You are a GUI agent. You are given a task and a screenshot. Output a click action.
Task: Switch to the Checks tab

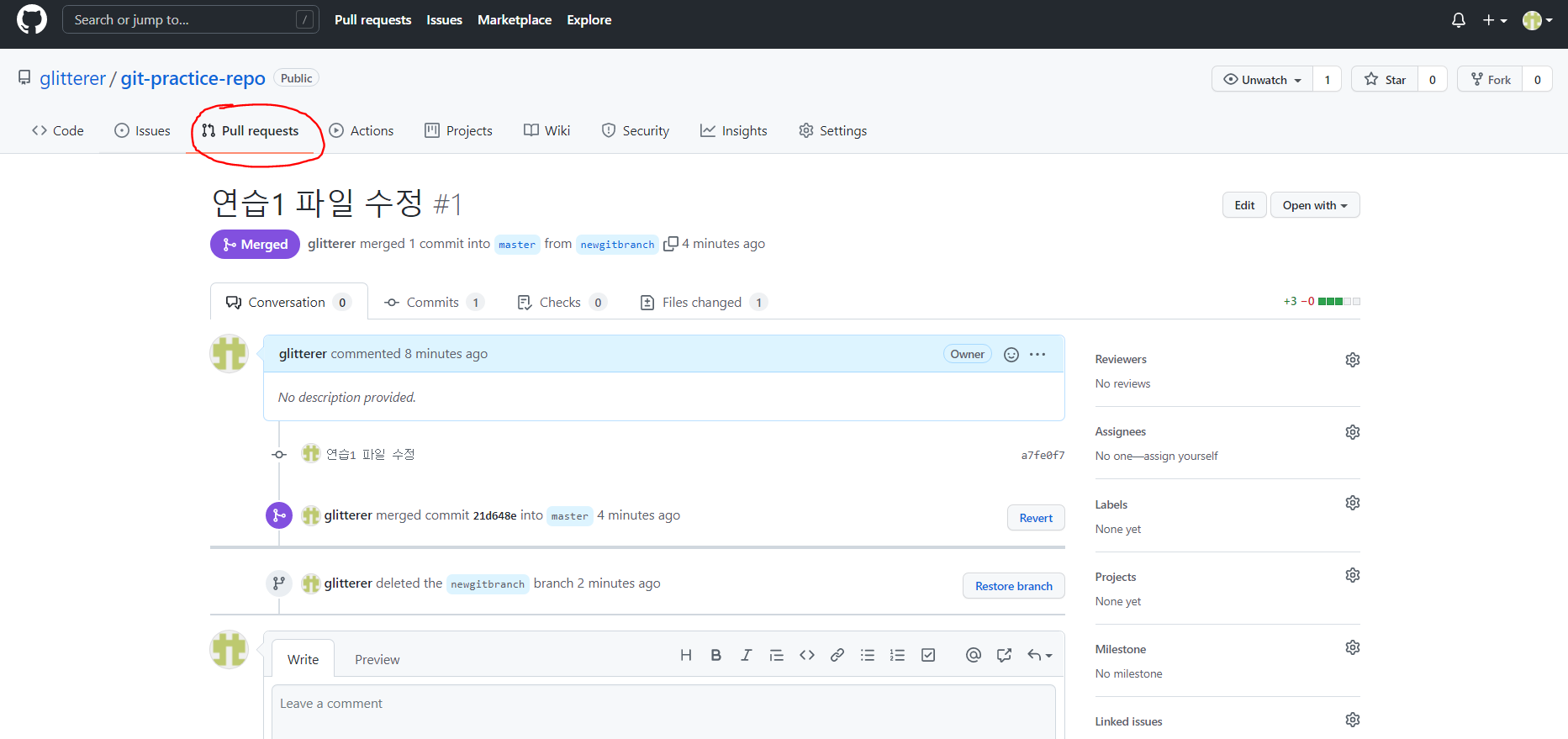562,302
